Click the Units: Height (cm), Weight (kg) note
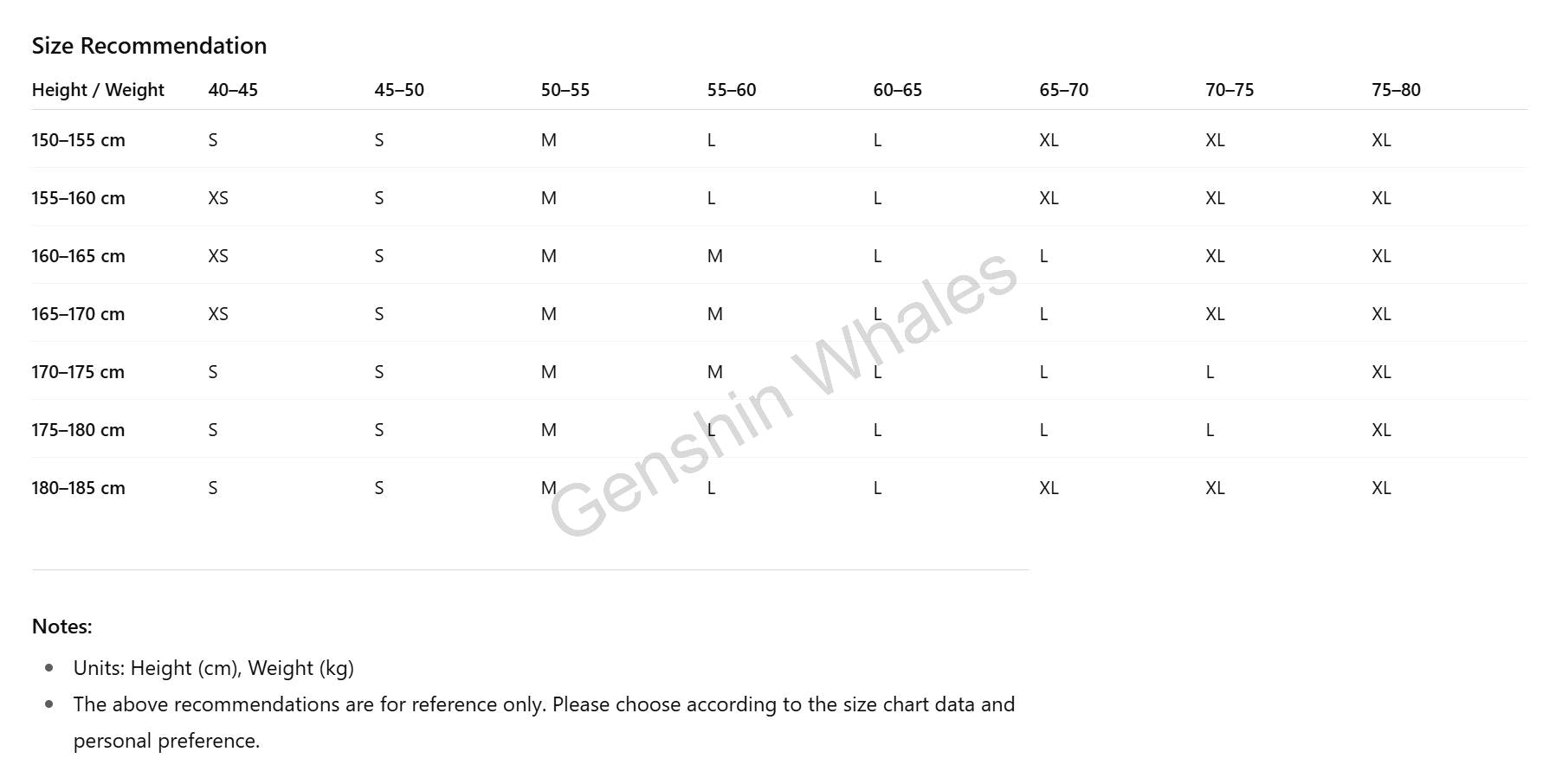Image resolution: width=1562 pixels, height=784 pixels. pyautogui.click(x=214, y=668)
